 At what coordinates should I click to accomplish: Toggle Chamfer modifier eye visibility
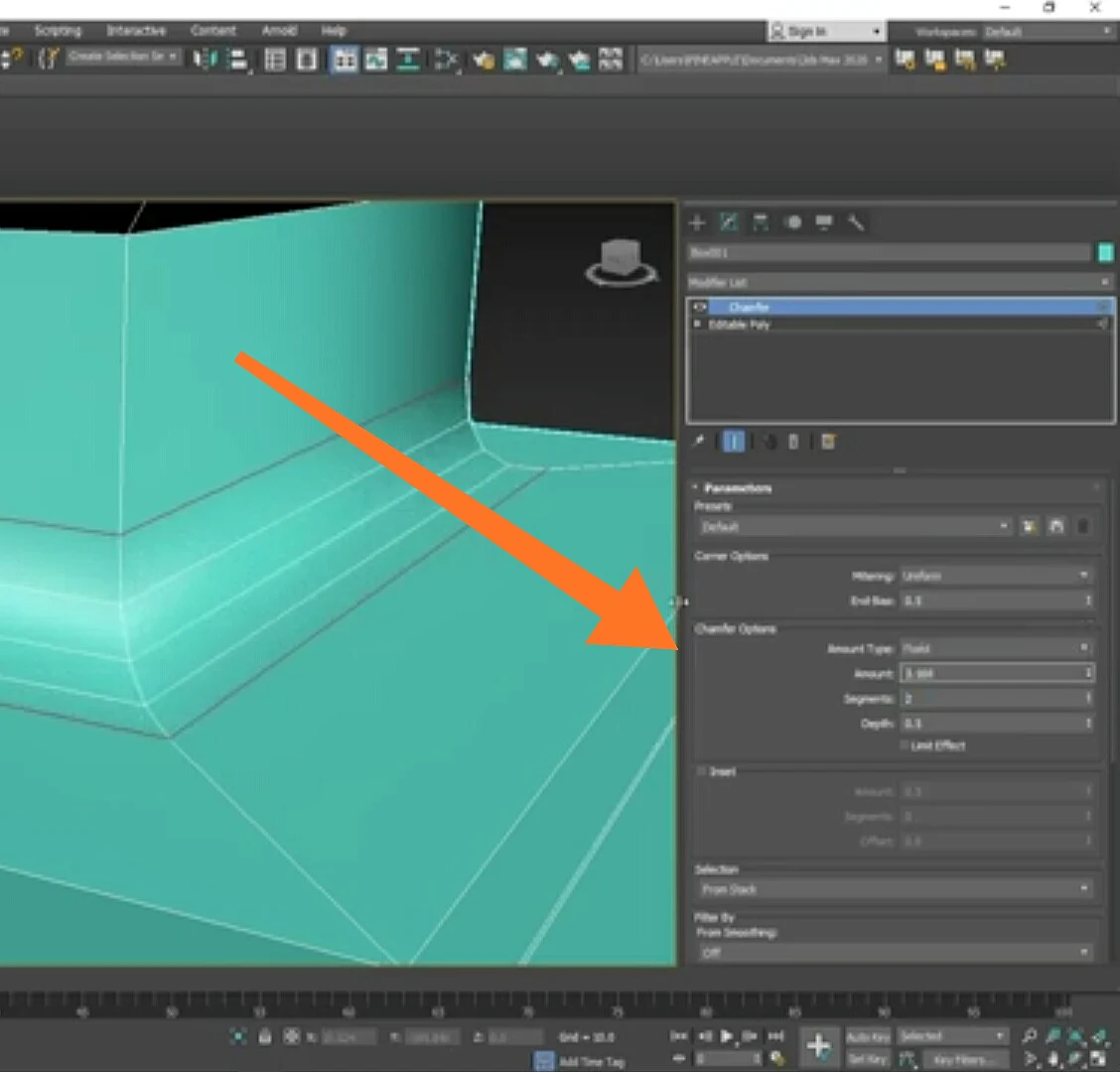pos(699,307)
